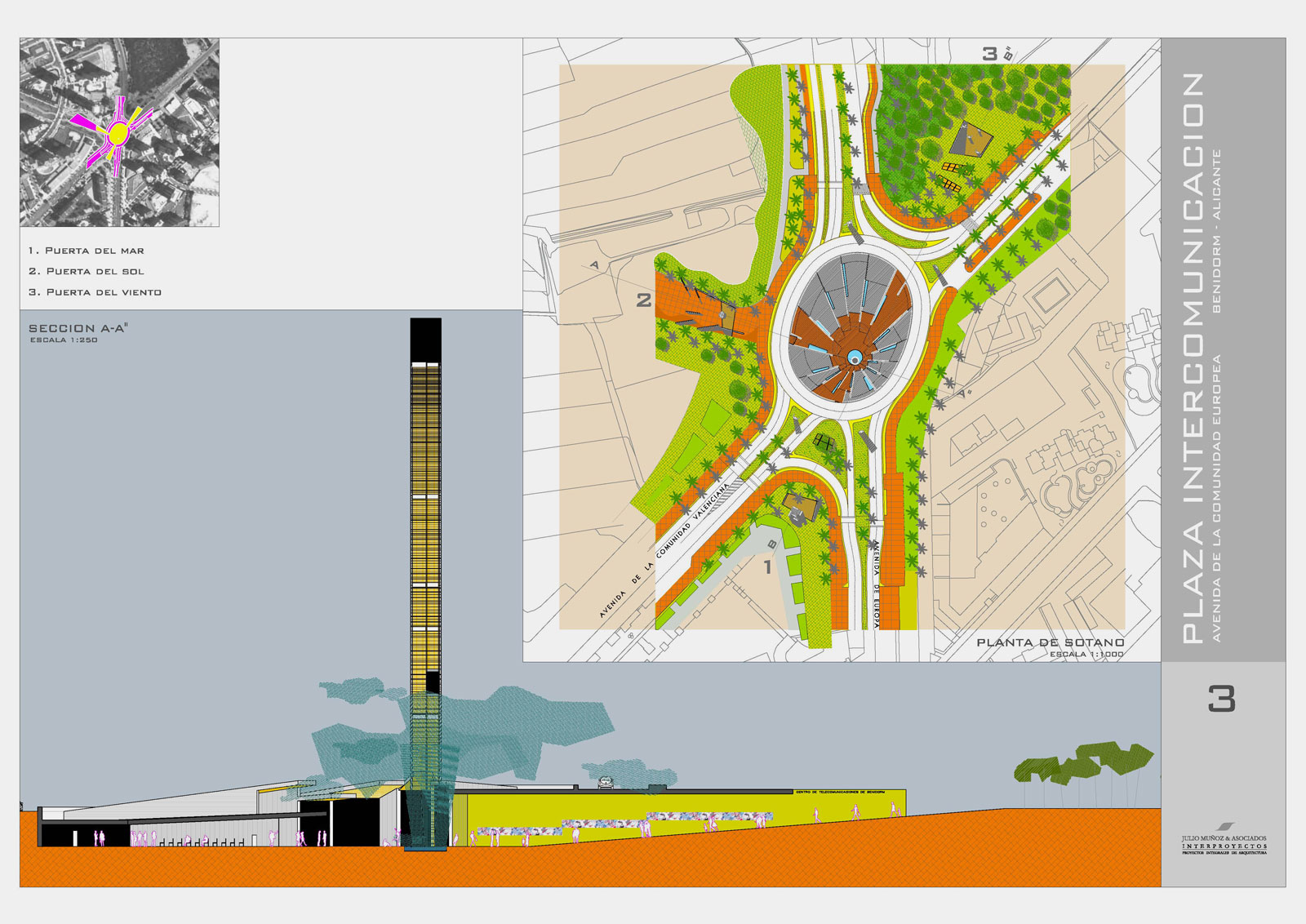This screenshot has width=1306, height=924.
Task: Select legend entry '3. Puerta del viento'
Action: [95, 292]
